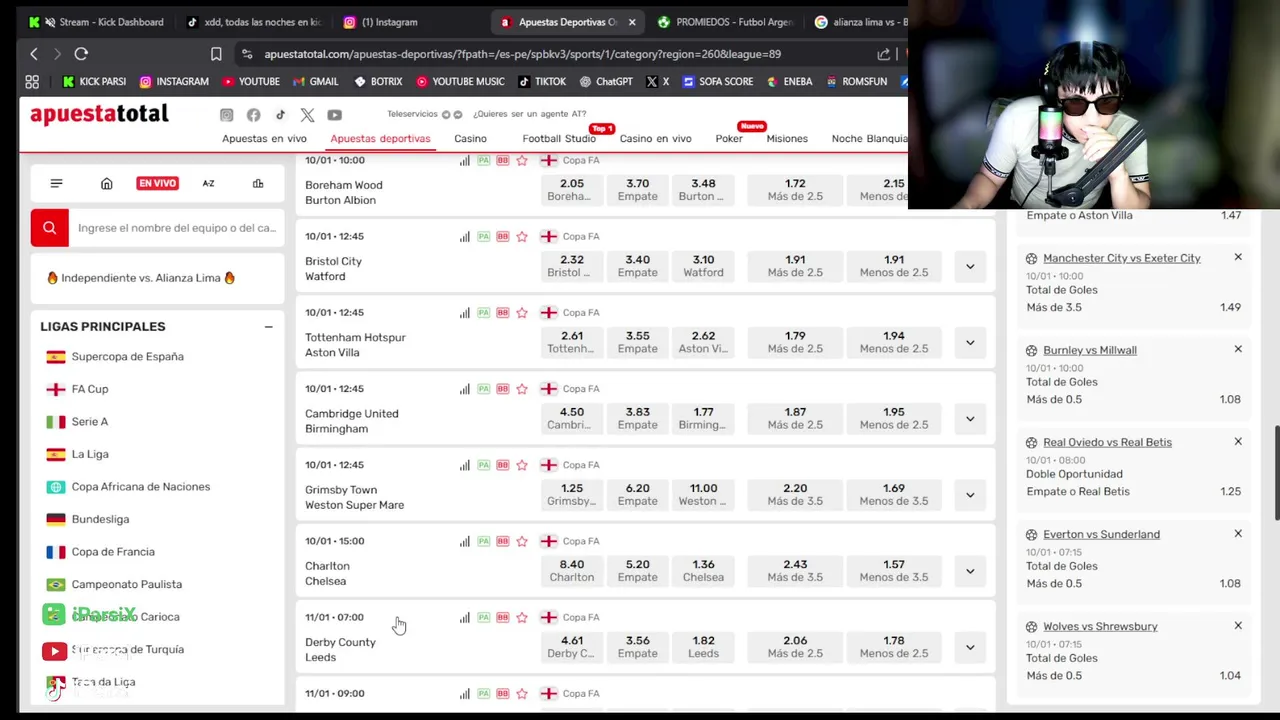Screen dimensions: 1280x720
Task: Open FA Cup league in sidebar
Action: coord(90,389)
